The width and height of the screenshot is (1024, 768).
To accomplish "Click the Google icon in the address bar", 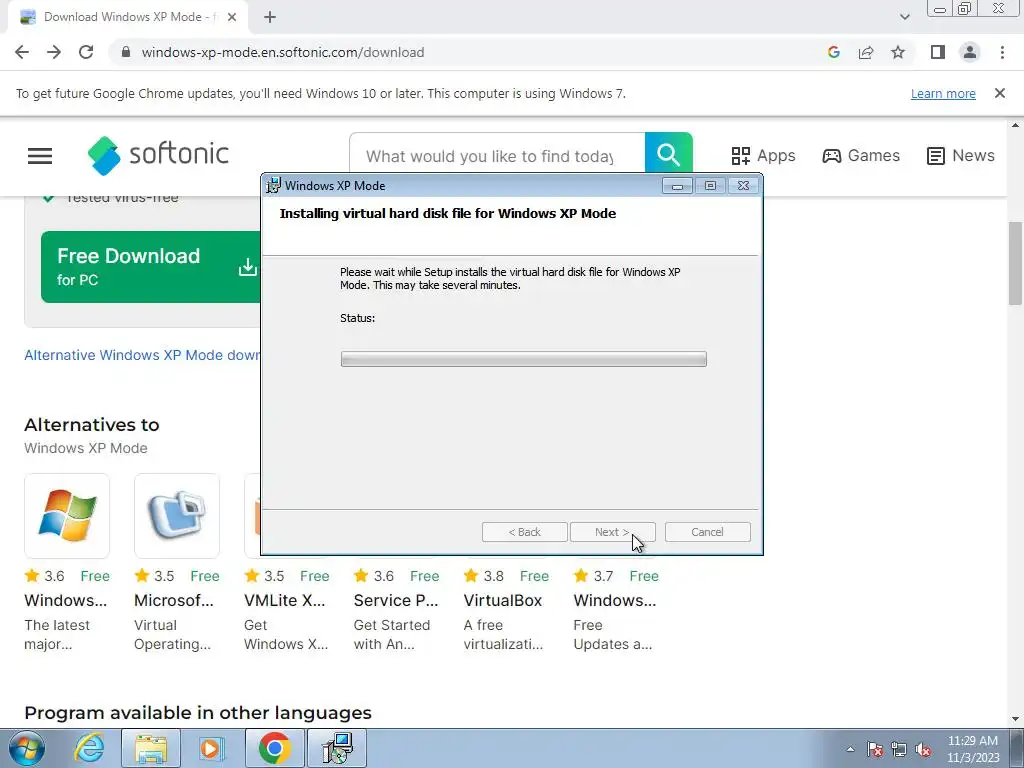I will tap(833, 52).
